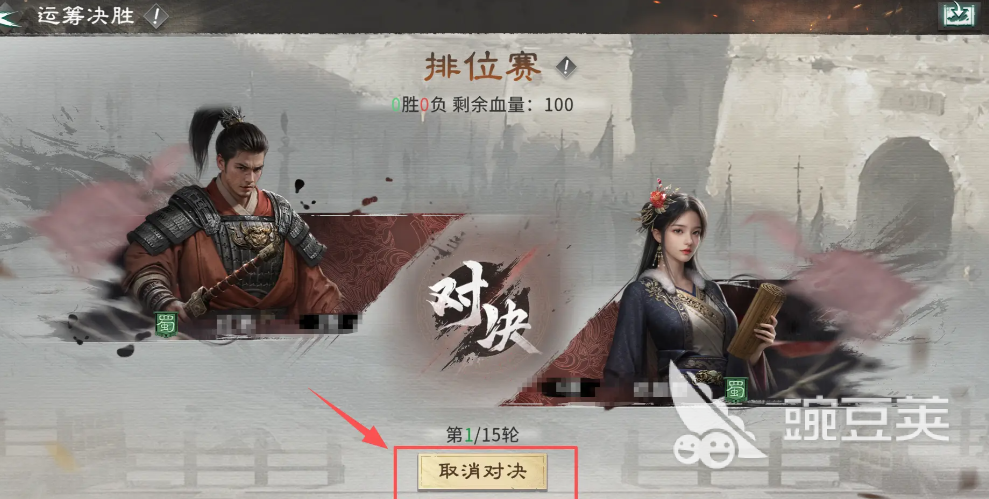This screenshot has width=989, height=499.
Task: Cancel the match with 取消对决
Action: (483, 472)
